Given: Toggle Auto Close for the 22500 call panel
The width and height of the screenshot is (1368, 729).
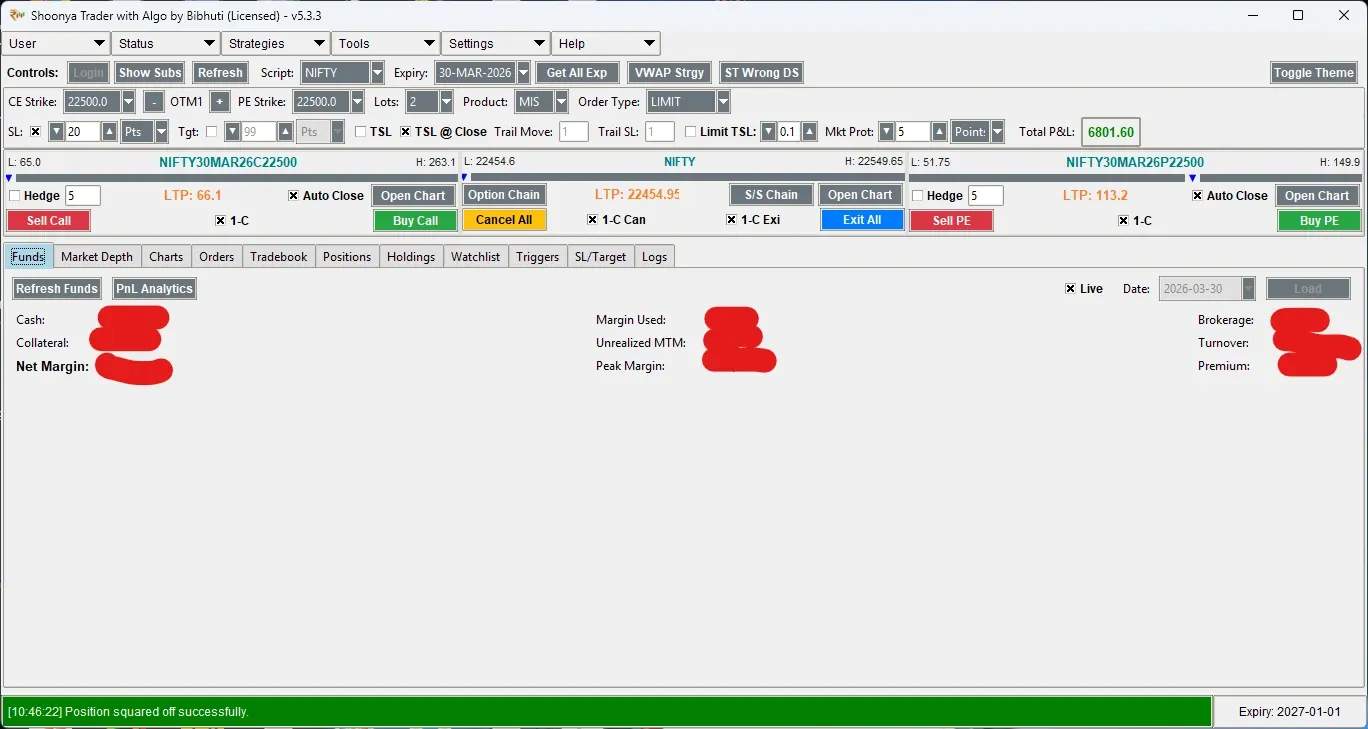Looking at the screenshot, I should (x=294, y=196).
